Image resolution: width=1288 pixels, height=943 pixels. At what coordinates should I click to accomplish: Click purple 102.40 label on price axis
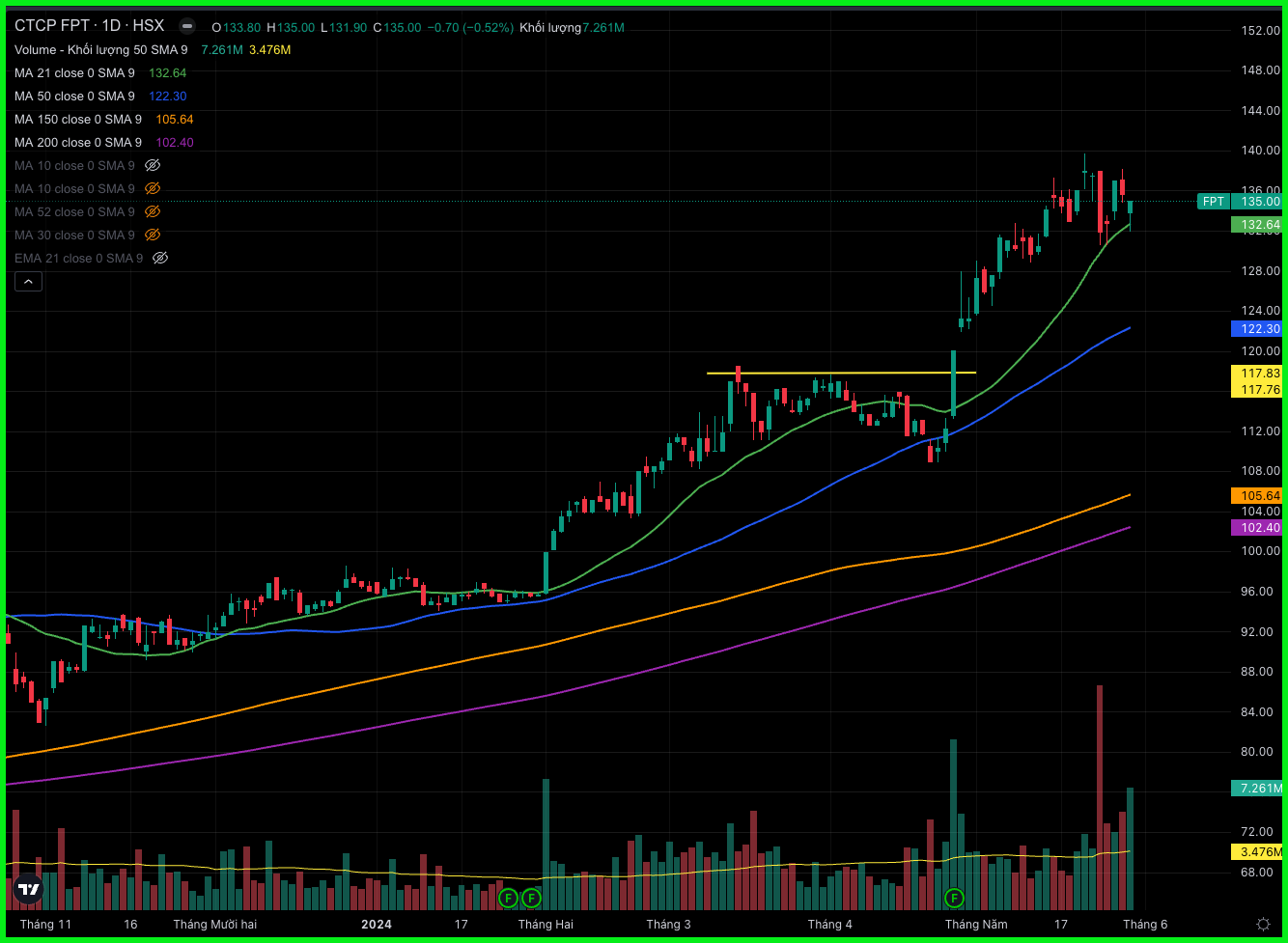pyautogui.click(x=1258, y=528)
